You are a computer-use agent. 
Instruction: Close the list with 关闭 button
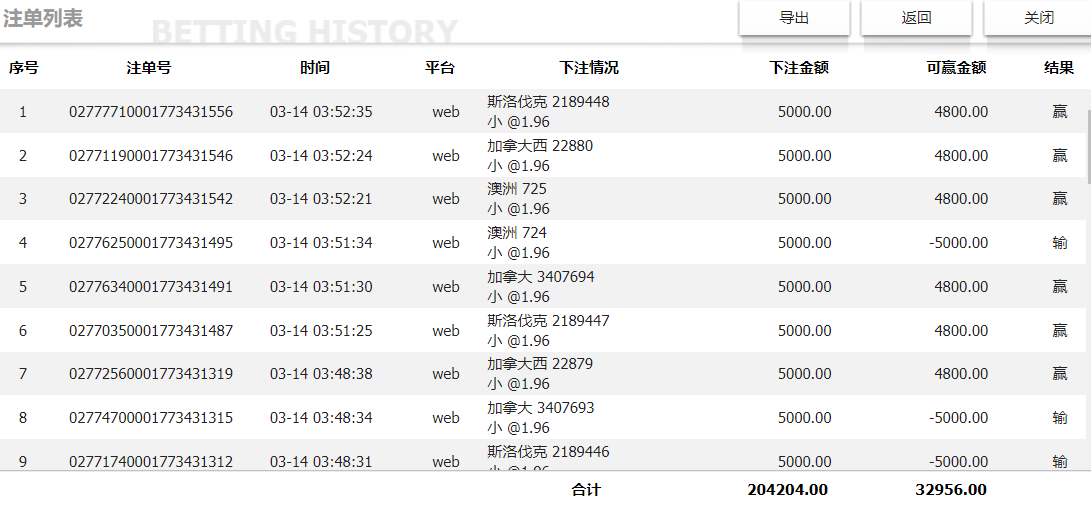click(1038, 18)
